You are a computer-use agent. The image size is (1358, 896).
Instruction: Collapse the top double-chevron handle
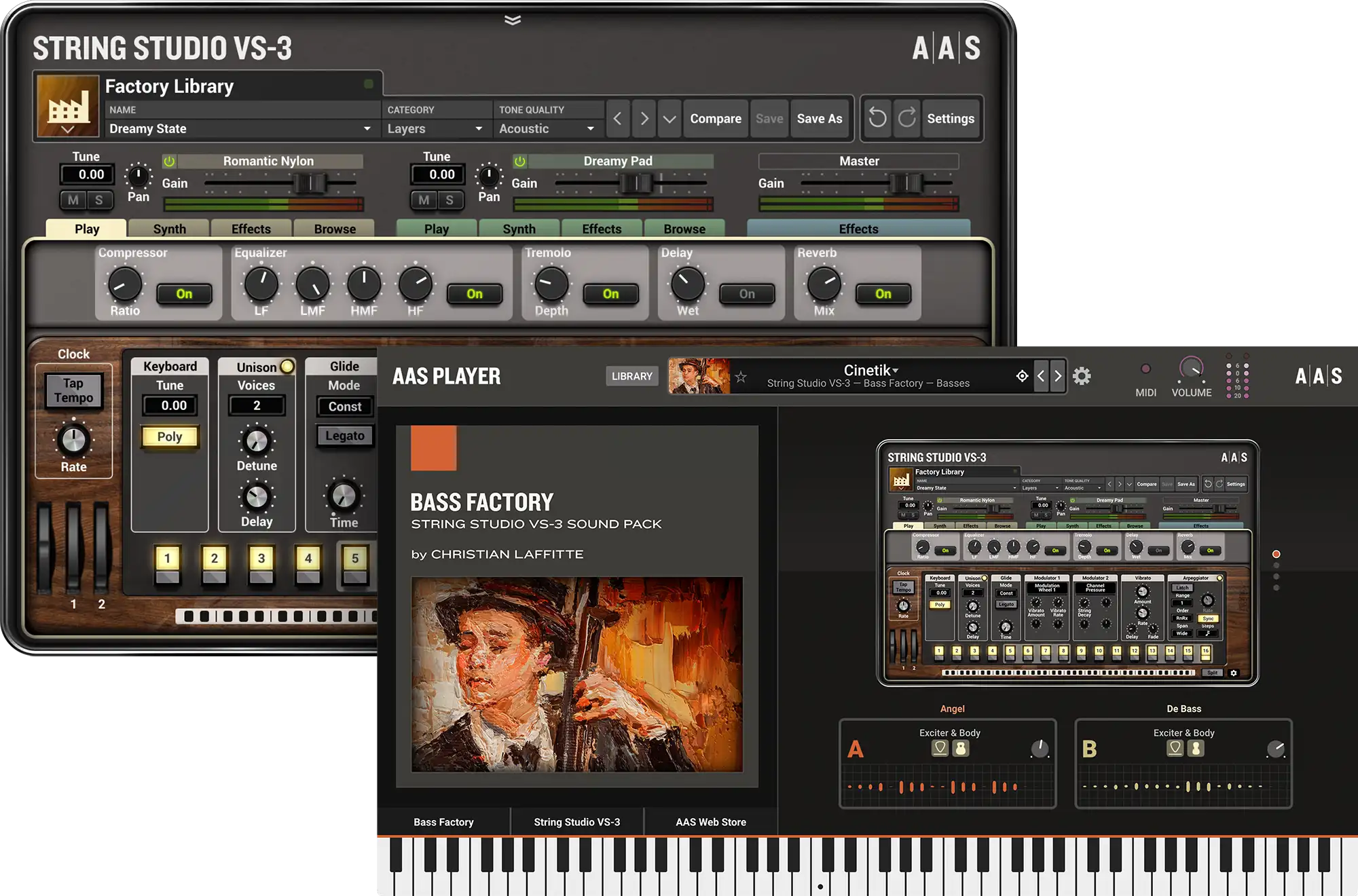pyautogui.click(x=513, y=20)
